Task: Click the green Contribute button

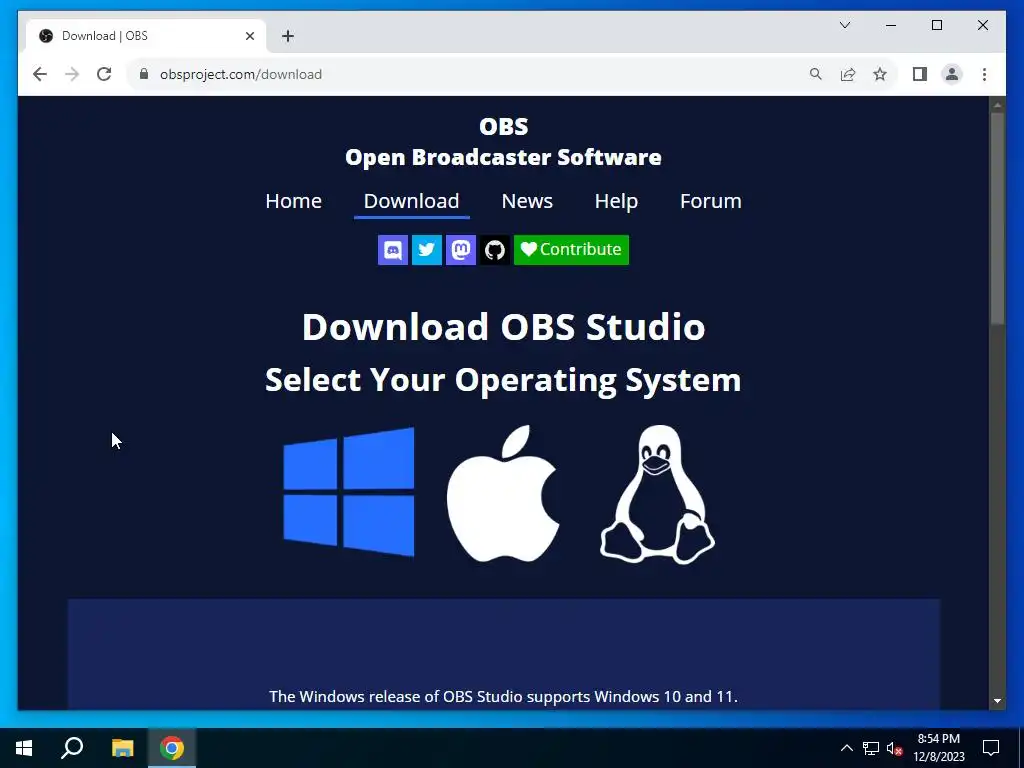Action: pos(571,250)
